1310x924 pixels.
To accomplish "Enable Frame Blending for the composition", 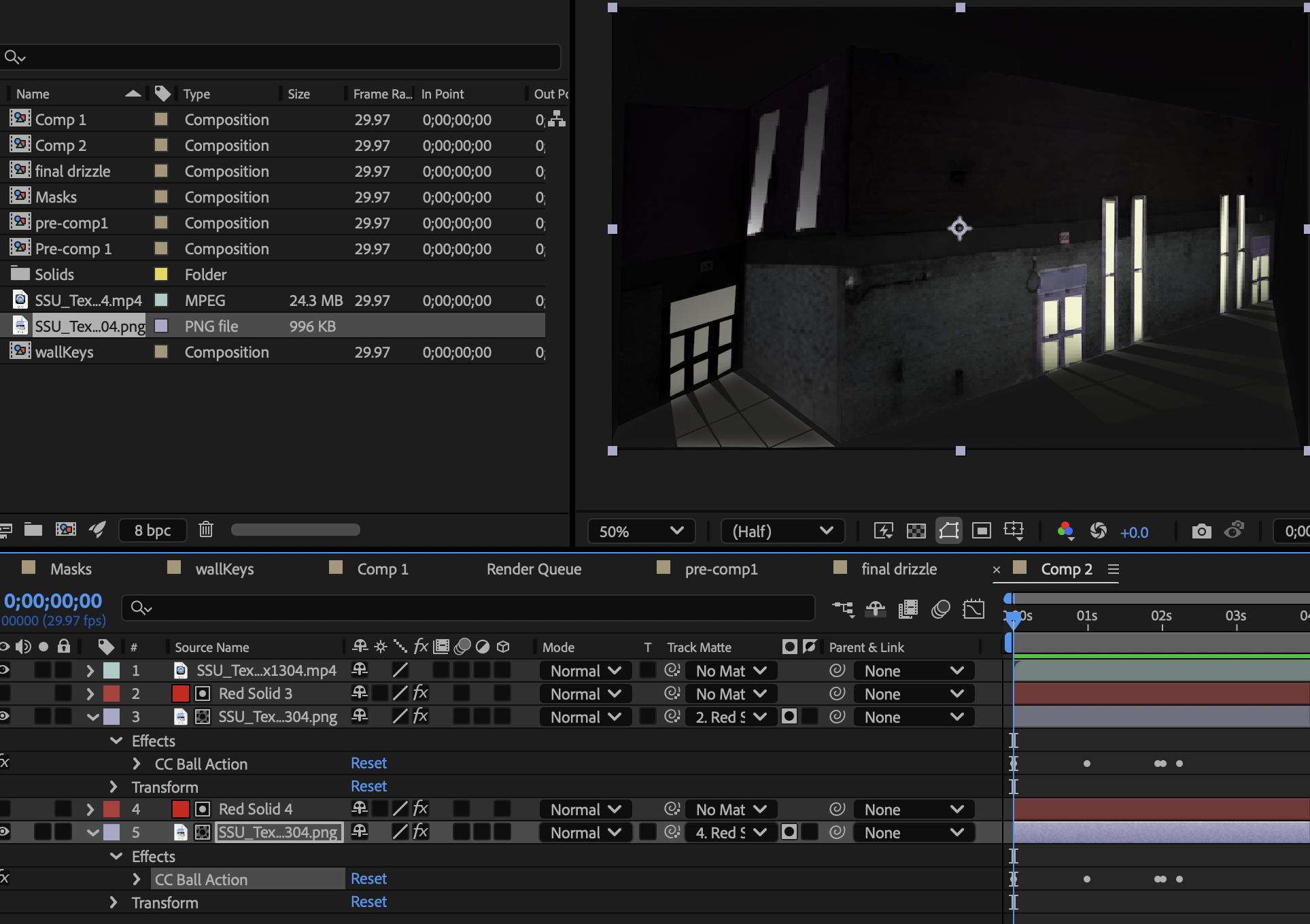I will pos(907,609).
